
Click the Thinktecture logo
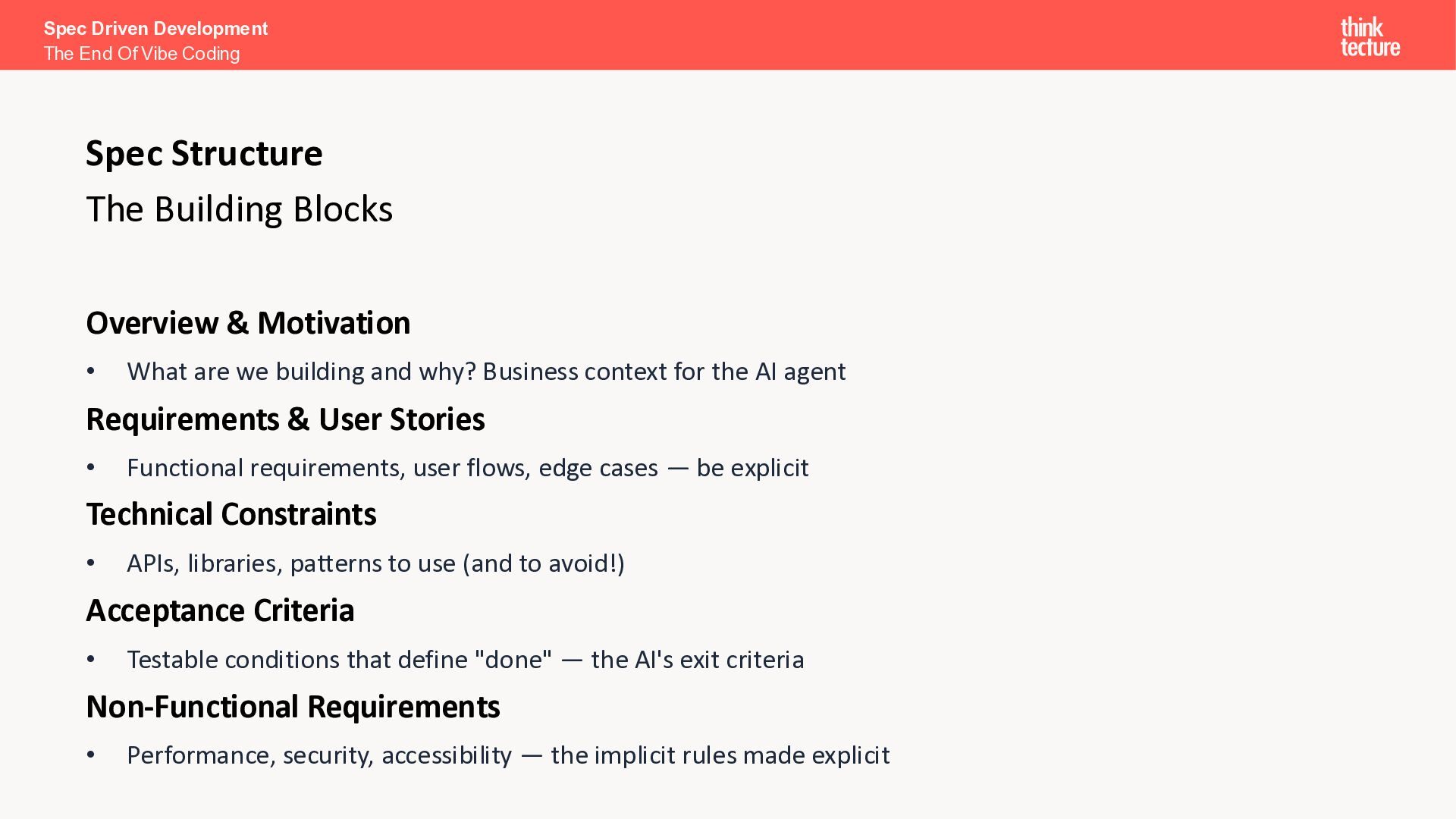coord(1370,37)
